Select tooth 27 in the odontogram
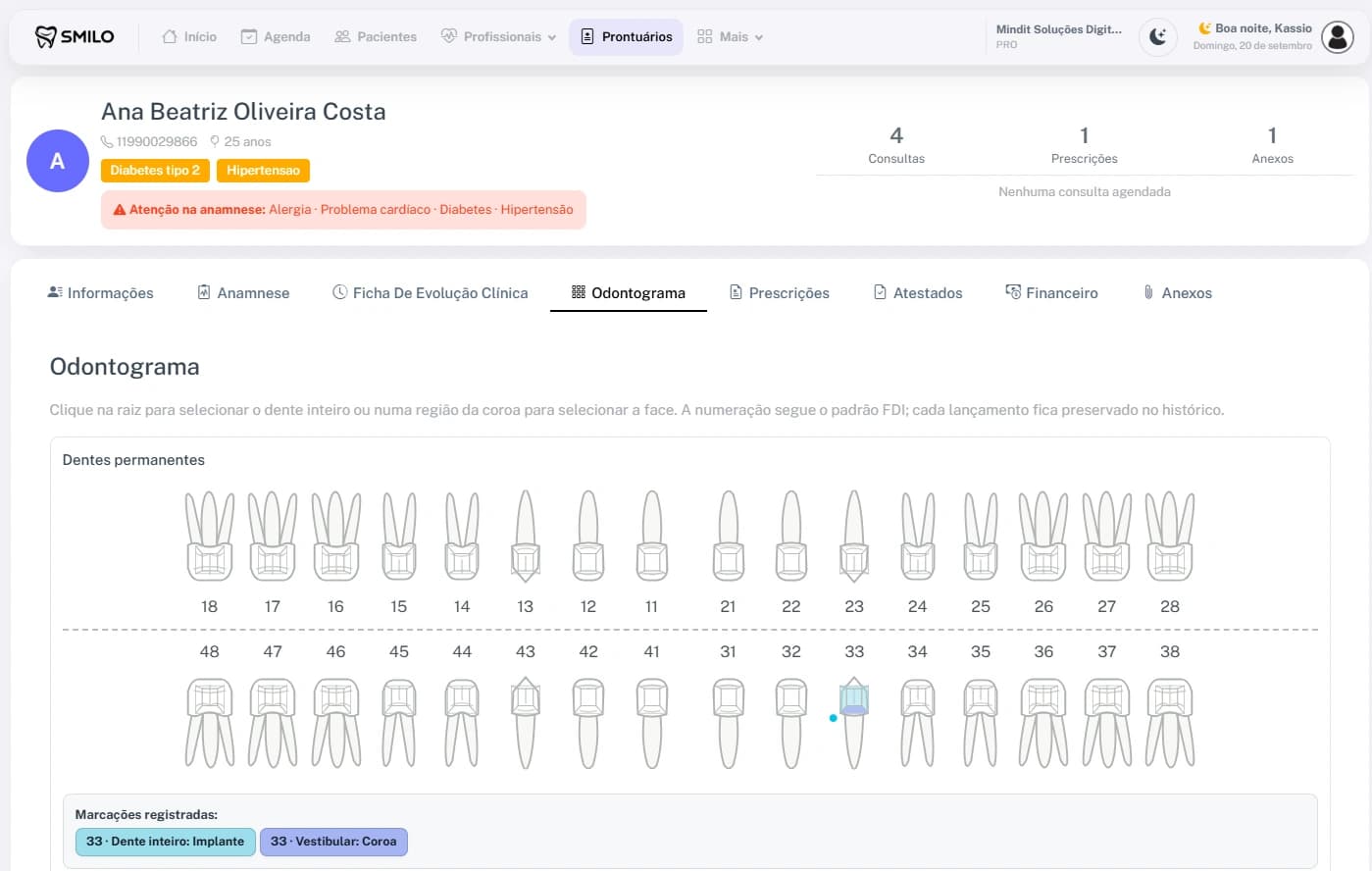Image resolution: width=1372 pixels, height=871 pixels. click(x=1107, y=536)
